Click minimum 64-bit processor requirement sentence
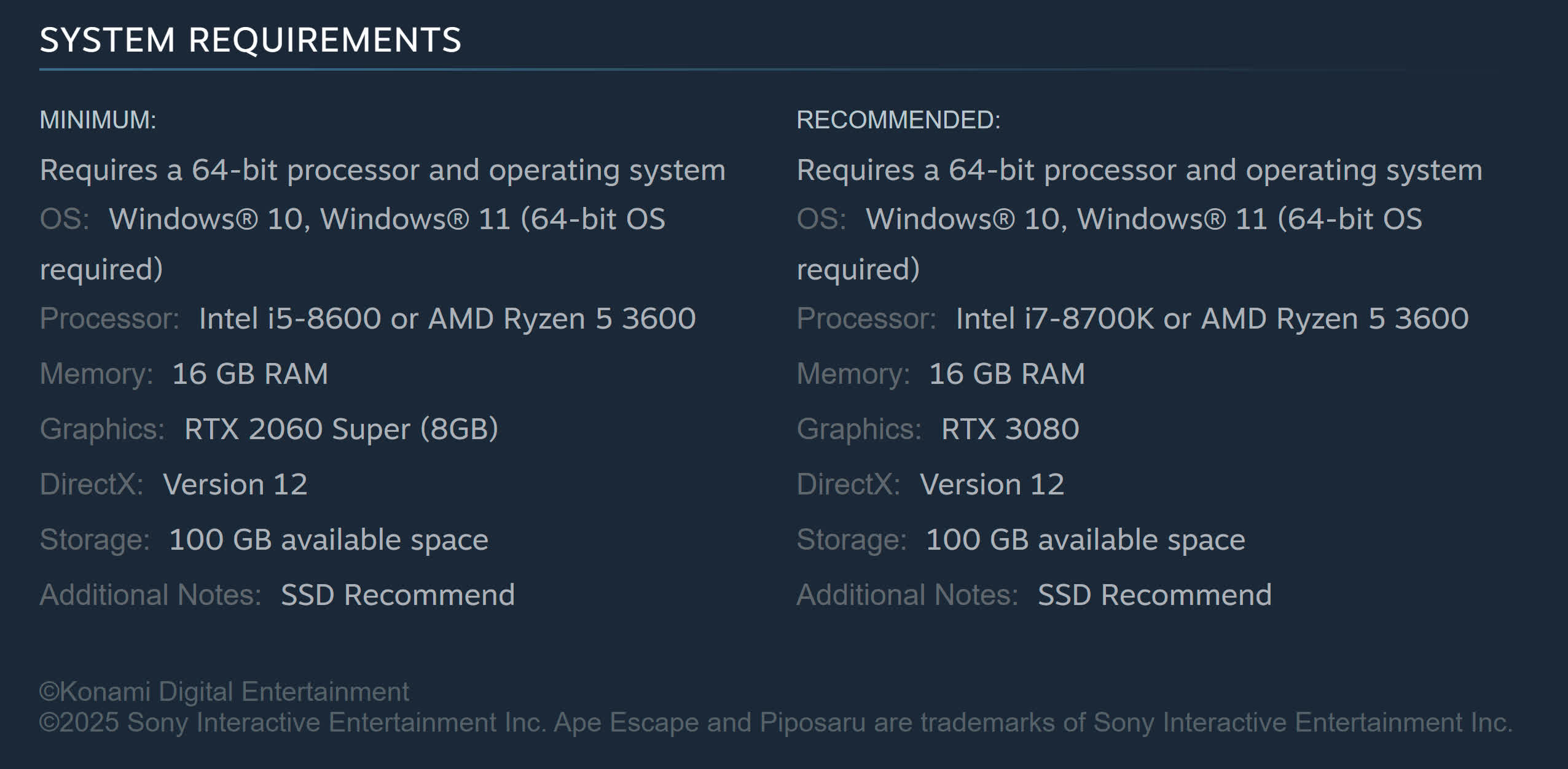1568x769 pixels. click(x=382, y=170)
